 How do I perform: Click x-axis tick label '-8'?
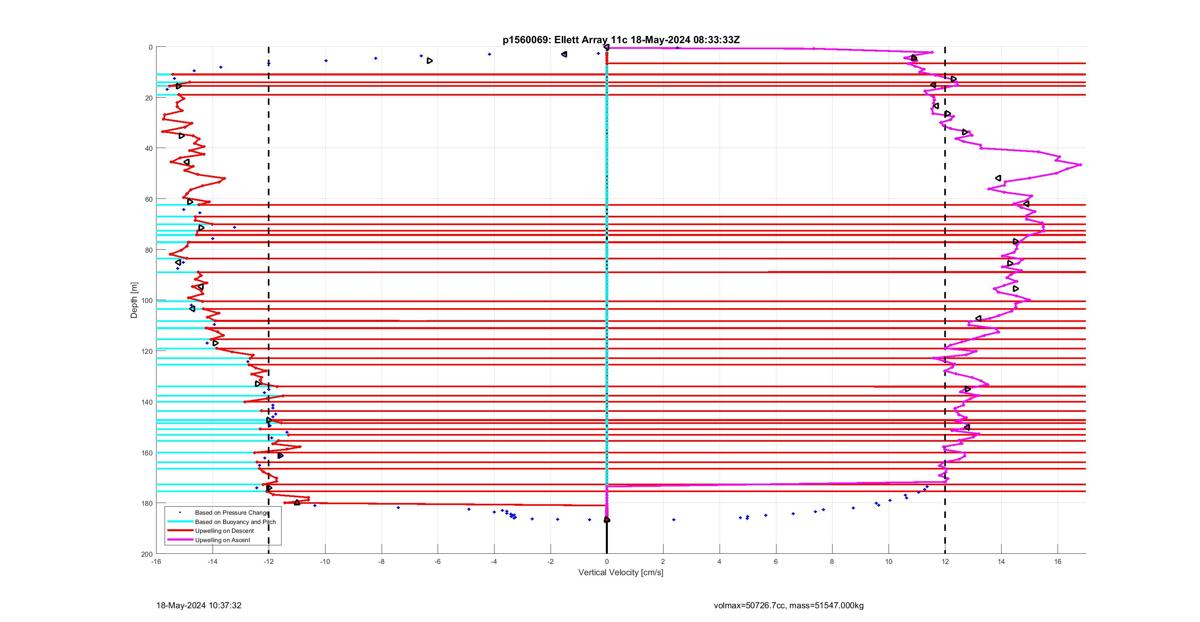(x=381, y=561)
